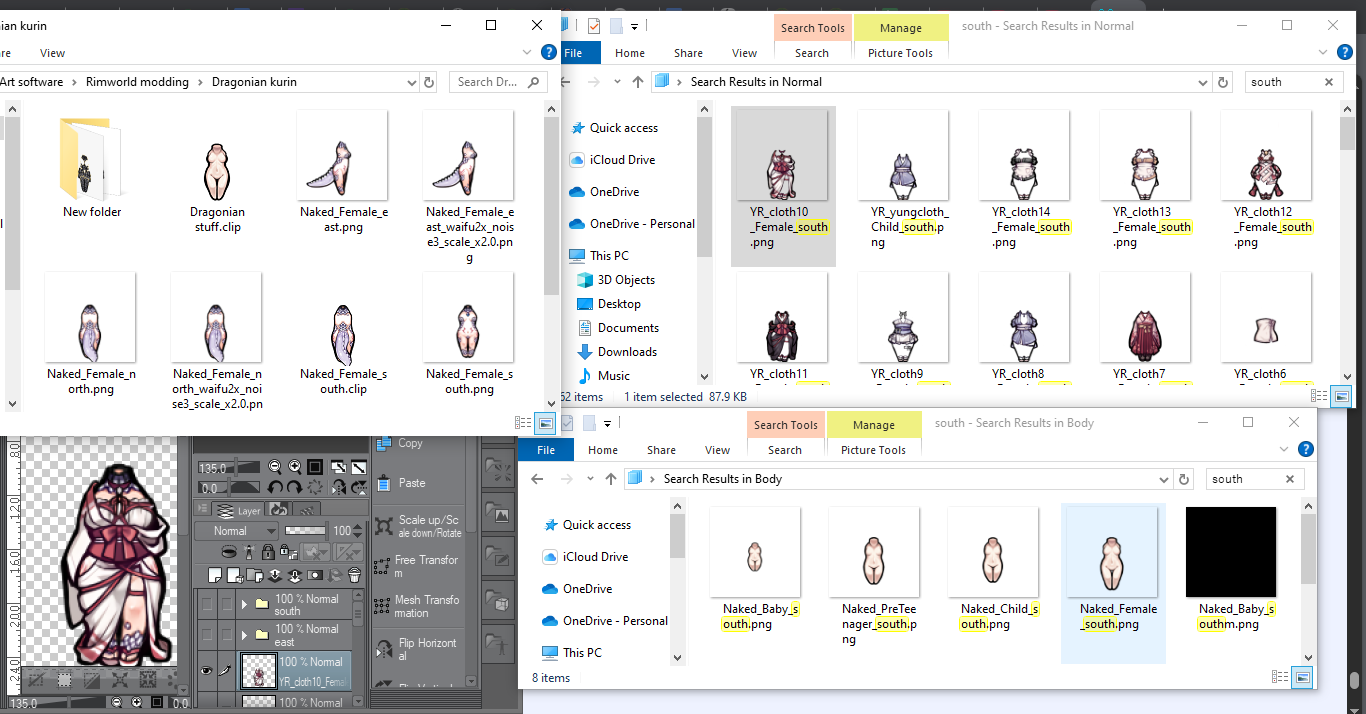Clear the 'south' search in Body window

[1290, 479]
